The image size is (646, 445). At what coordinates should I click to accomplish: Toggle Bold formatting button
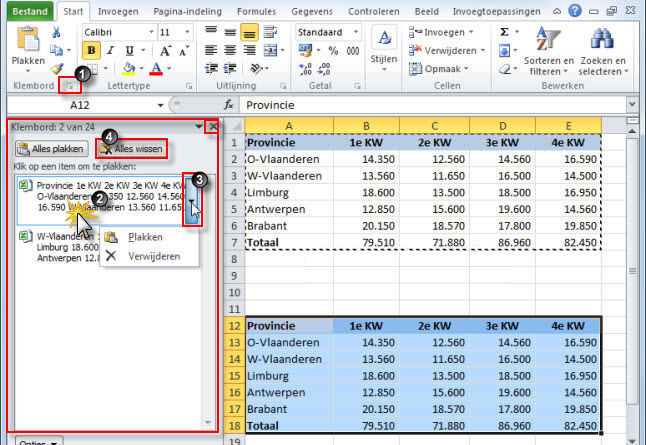click(91, 51)
